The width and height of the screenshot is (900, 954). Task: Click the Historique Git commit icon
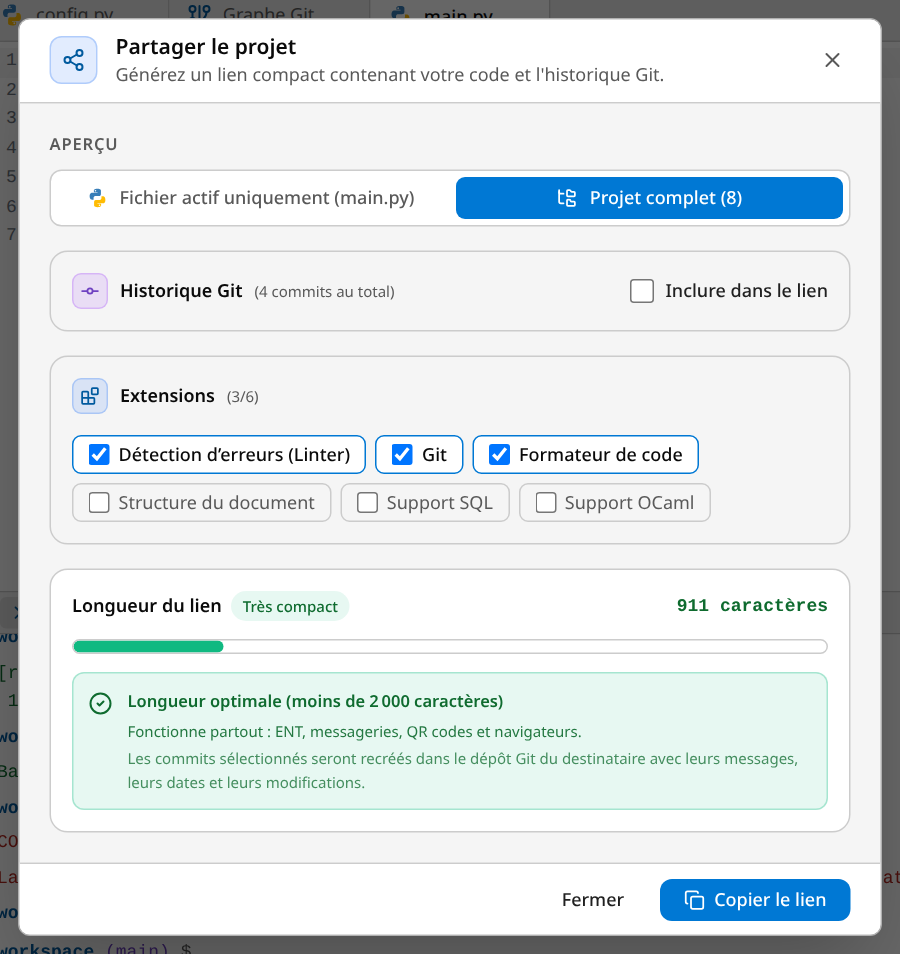[x=90, y=291]
